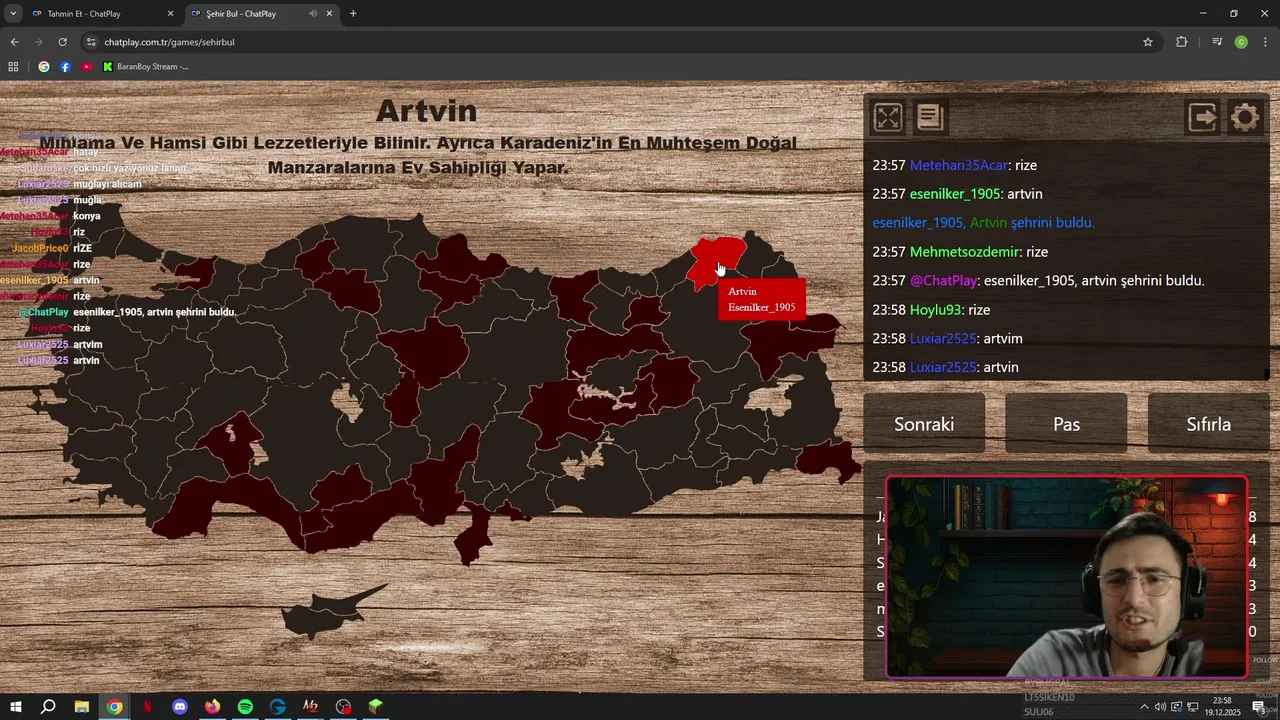Image resolution: width=1280 pixels, height=720 pixels.
Task: Reload the ChatPlay page
Action: coord(62,42)
